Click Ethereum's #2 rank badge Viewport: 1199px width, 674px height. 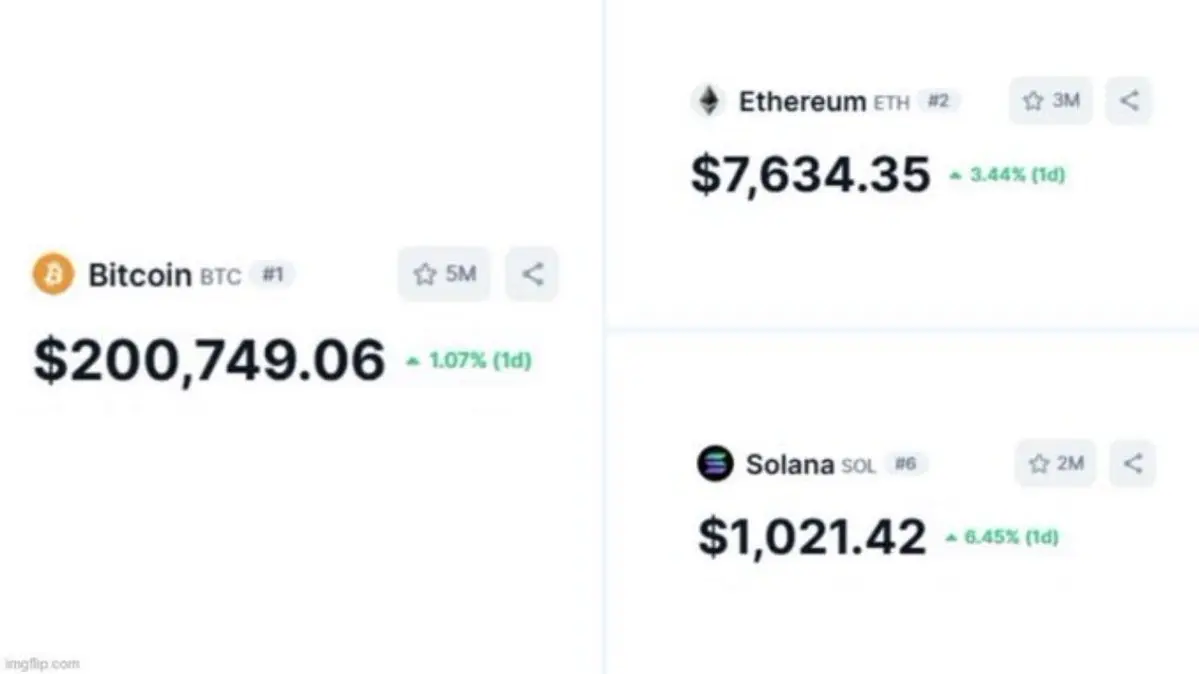pyautogui.click(x=938, y=101)
